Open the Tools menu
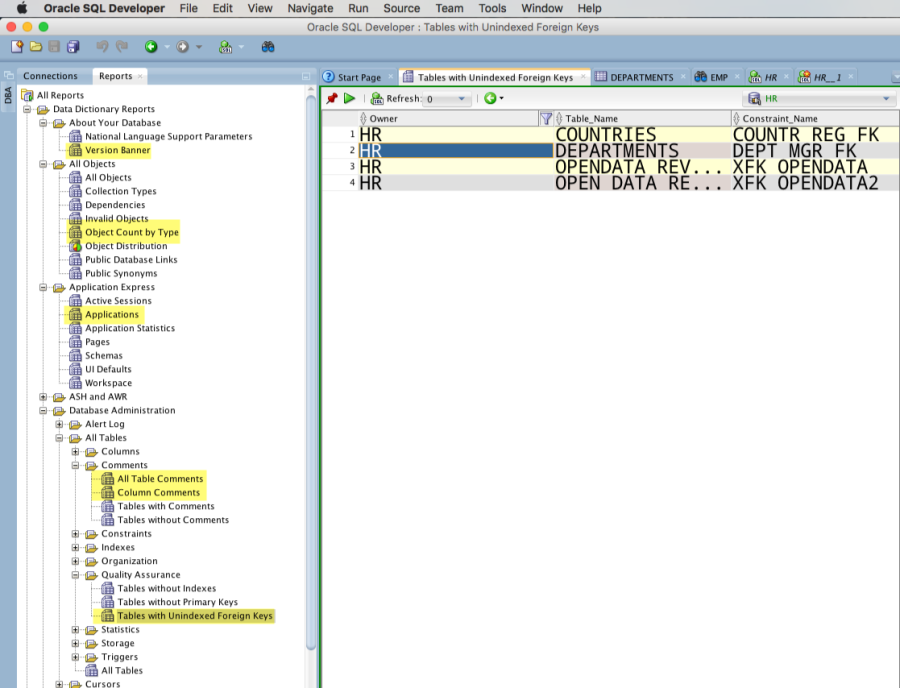900x688 pixels. (492, 8)
